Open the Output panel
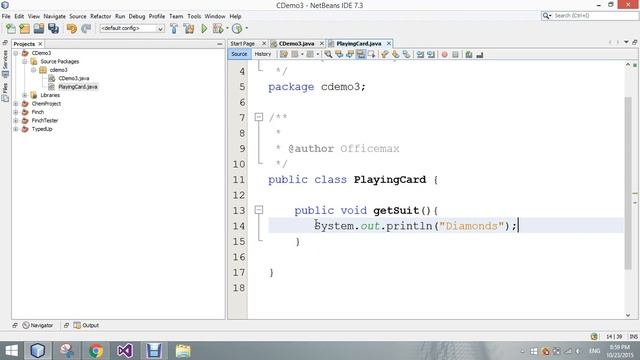Image resolution: width=640 pixels, height=360 pixels. [x=86, y=325]
